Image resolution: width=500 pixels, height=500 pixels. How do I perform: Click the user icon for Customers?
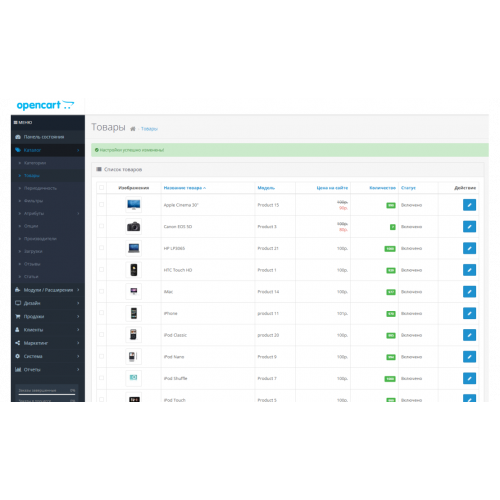click(17, 329)
